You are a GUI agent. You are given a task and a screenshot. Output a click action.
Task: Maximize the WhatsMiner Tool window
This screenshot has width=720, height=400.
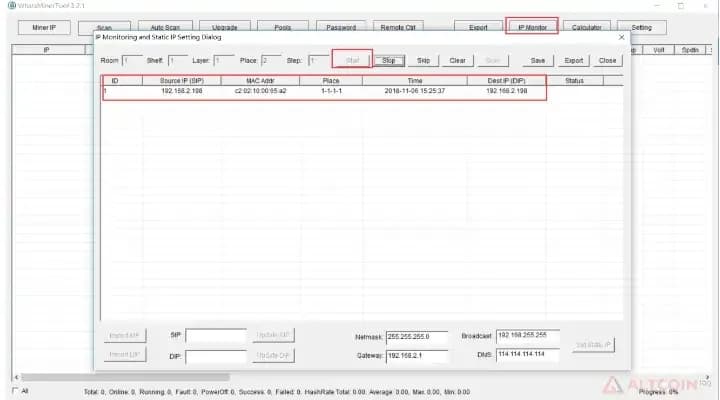pyautogui.click(x=681, y=6)
